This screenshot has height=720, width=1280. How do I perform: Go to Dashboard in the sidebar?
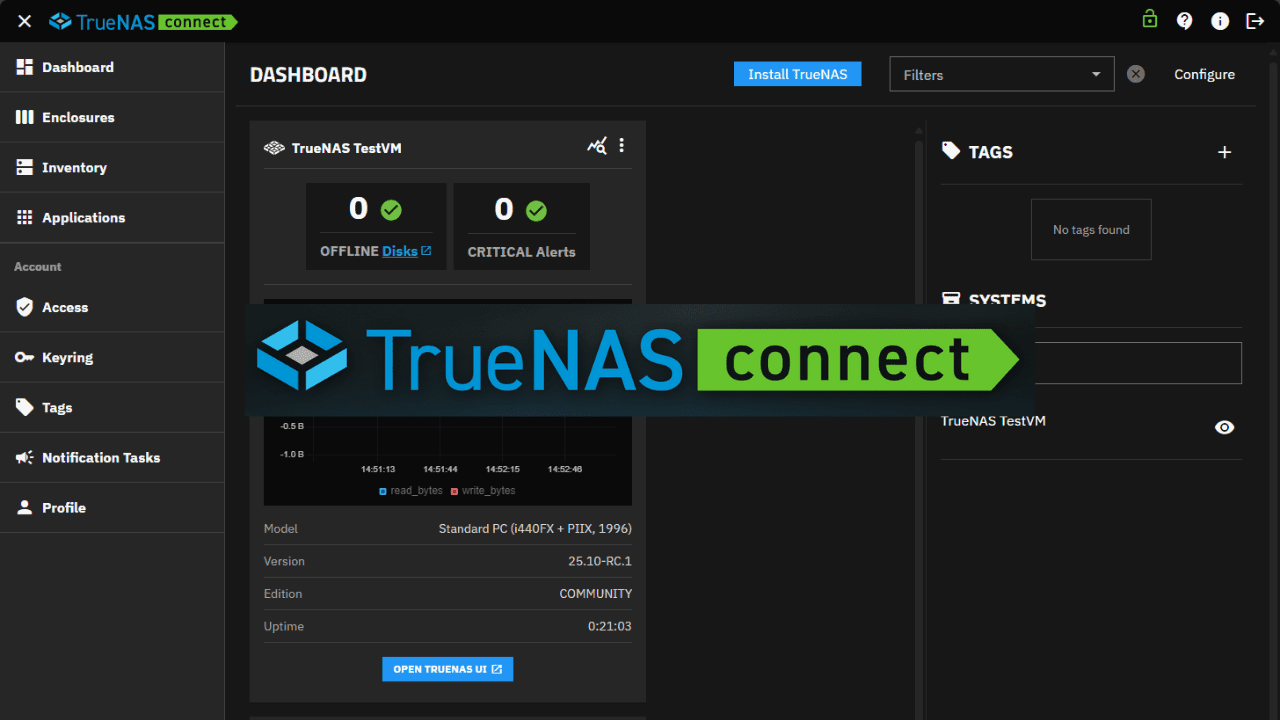click(112, 67)
